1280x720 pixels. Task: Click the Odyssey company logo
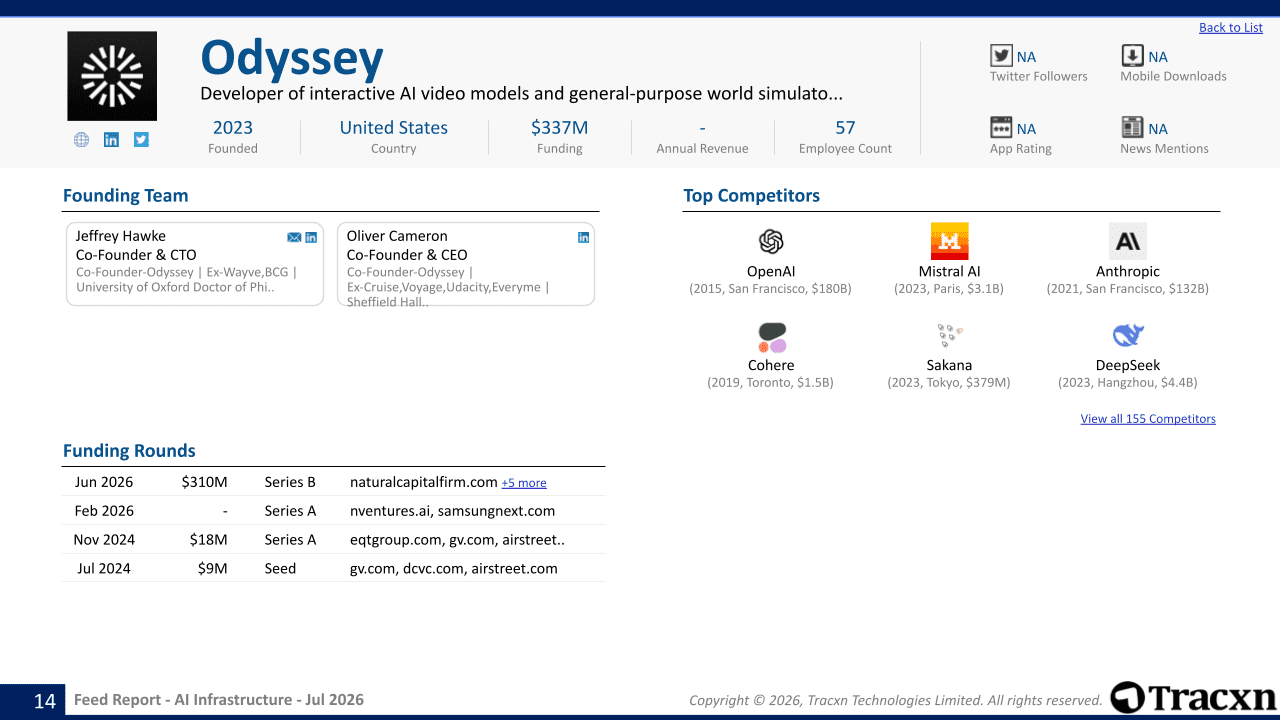click(x=112, y=76)
